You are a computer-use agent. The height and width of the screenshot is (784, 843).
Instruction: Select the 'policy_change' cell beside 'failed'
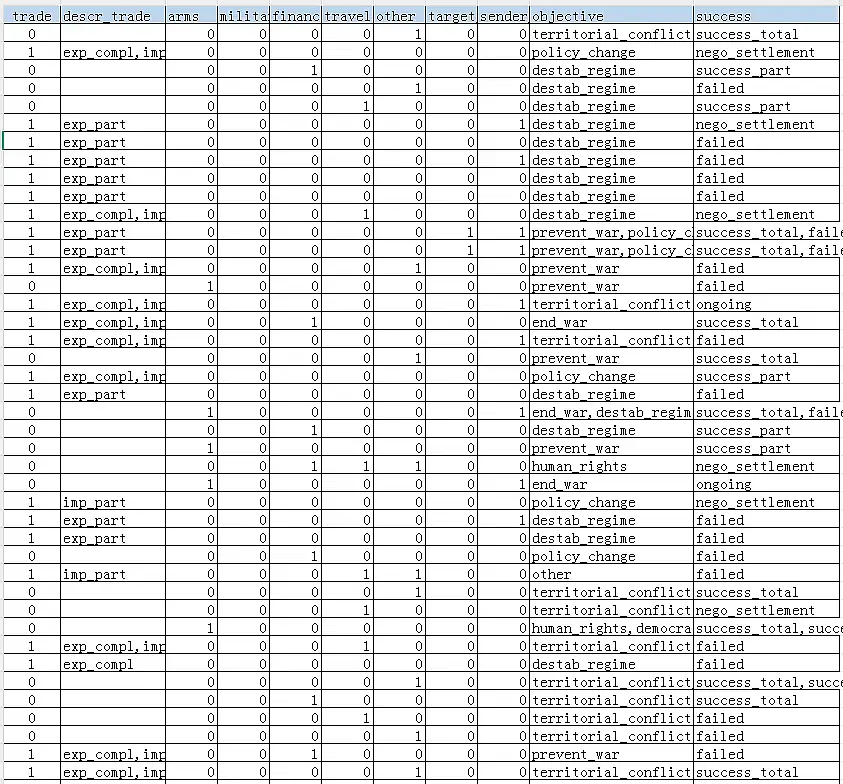click(611, 556)
